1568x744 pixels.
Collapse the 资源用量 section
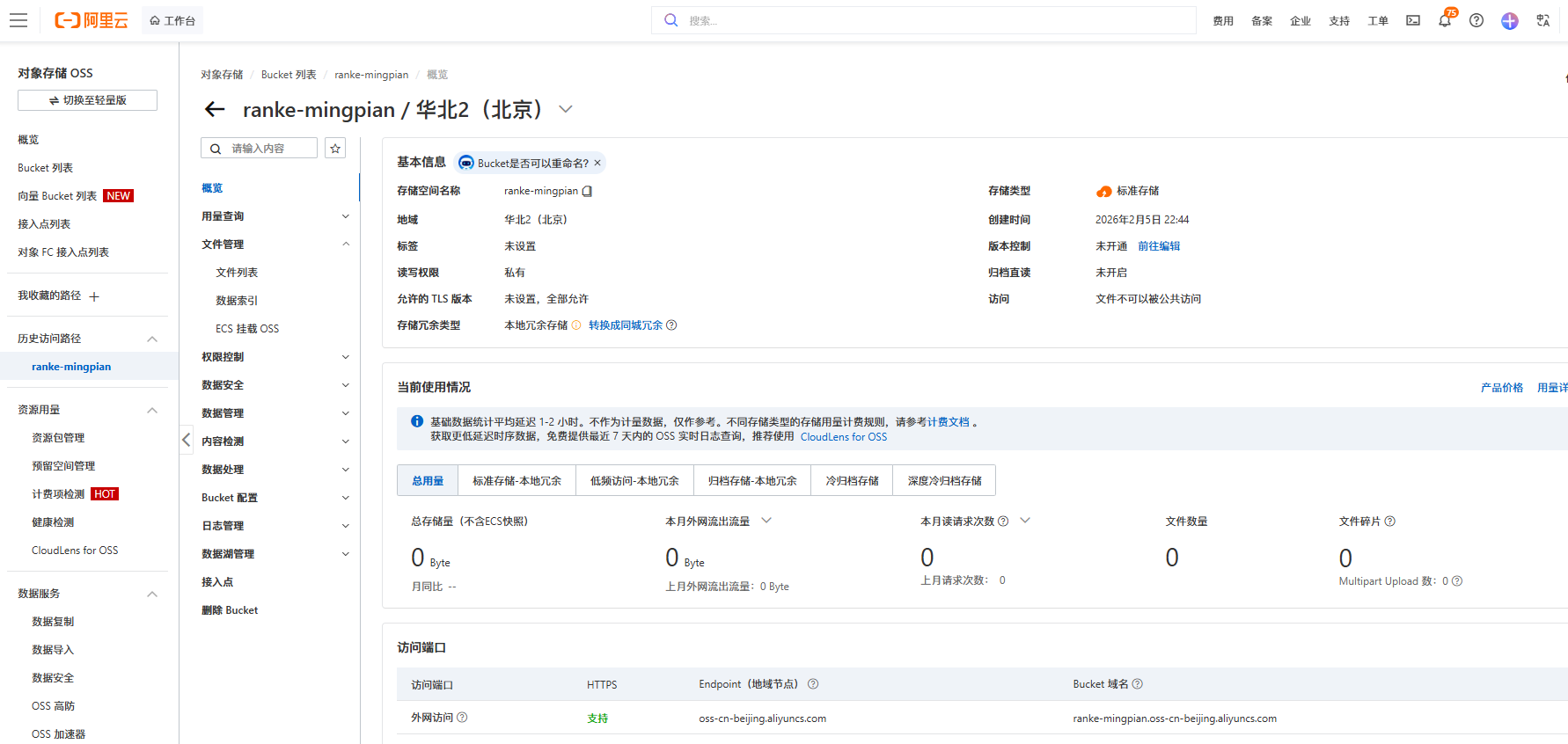click(x=152, y=411)
